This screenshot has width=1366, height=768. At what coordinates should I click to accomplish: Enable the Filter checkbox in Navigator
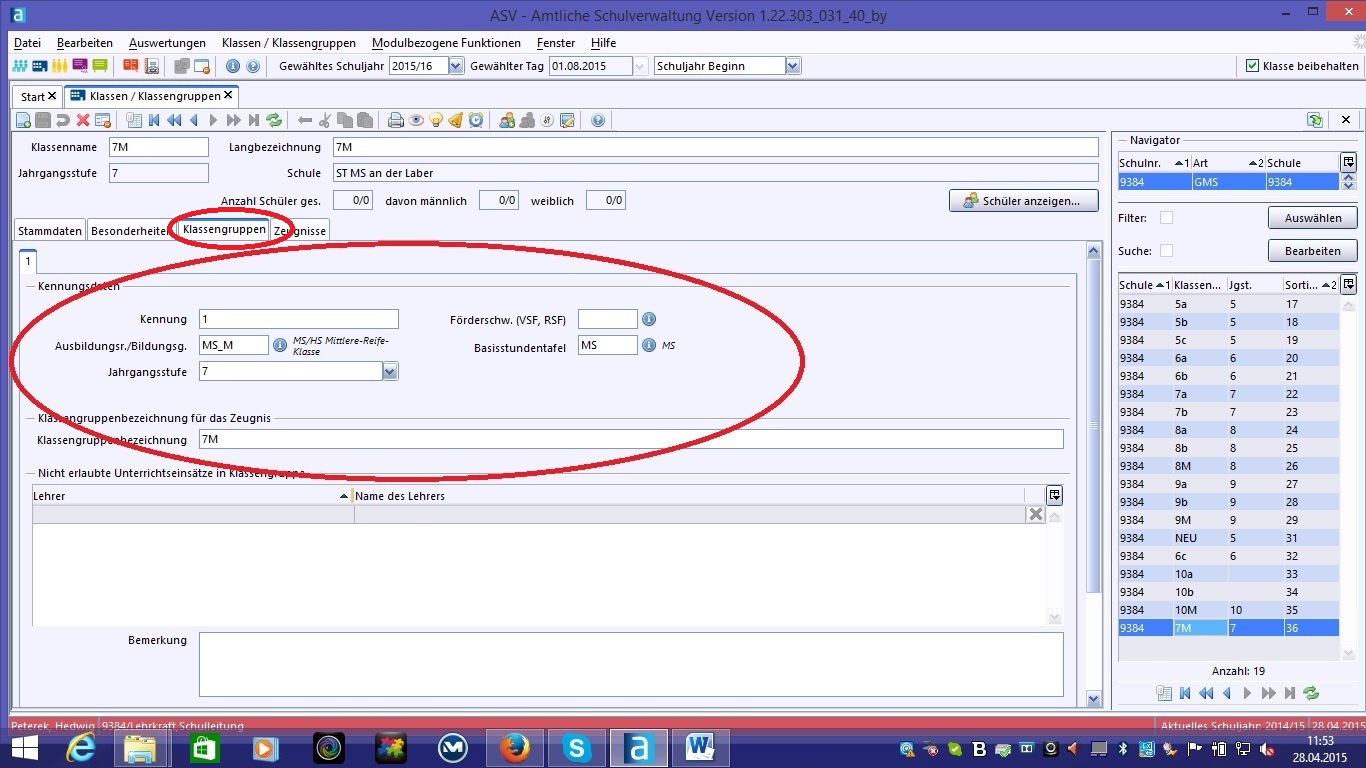coord(1166,218)
